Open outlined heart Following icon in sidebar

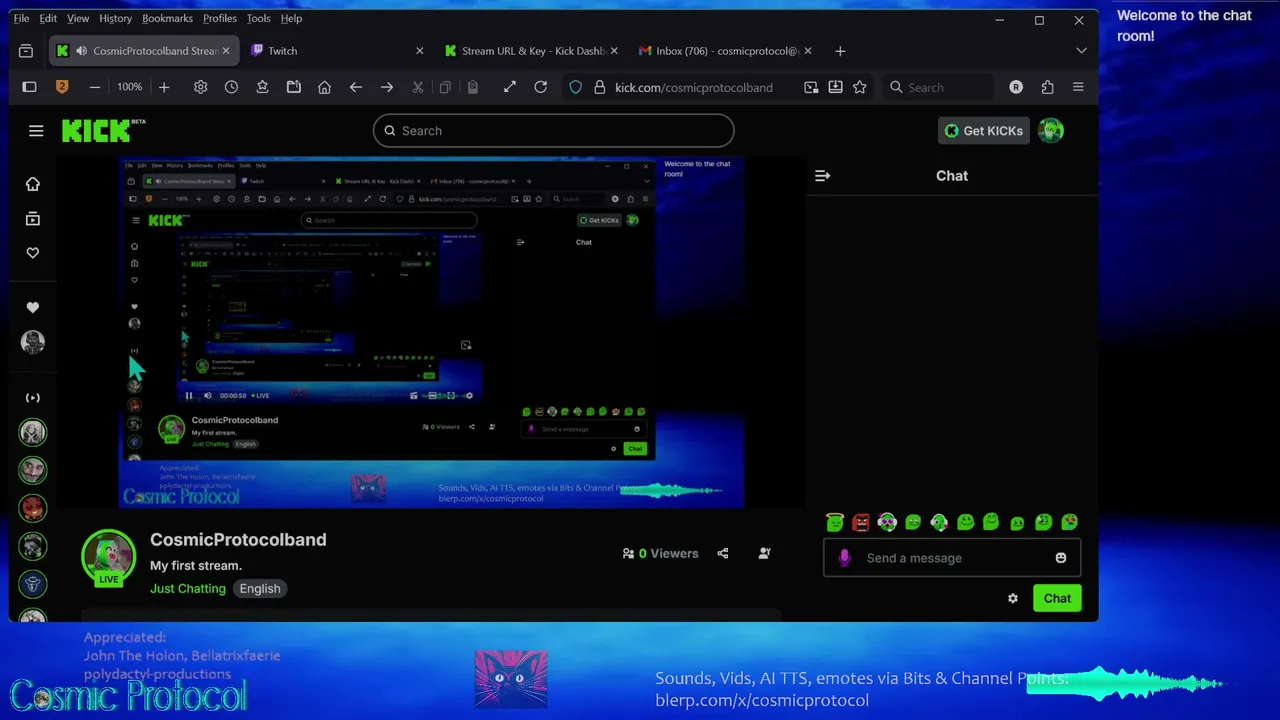pos(33,253)
